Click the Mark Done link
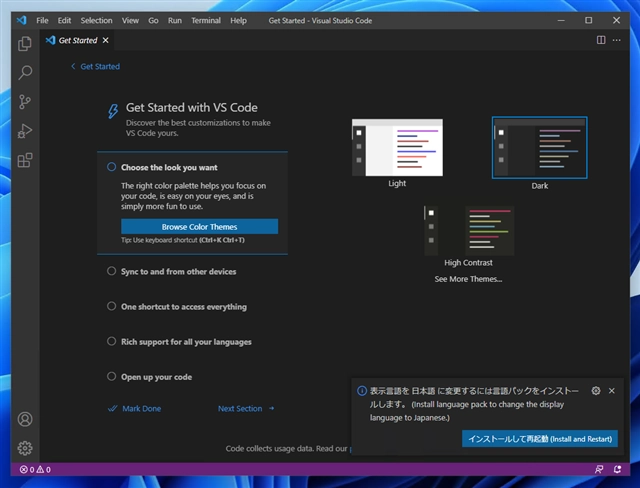 [x=134, y=408]
